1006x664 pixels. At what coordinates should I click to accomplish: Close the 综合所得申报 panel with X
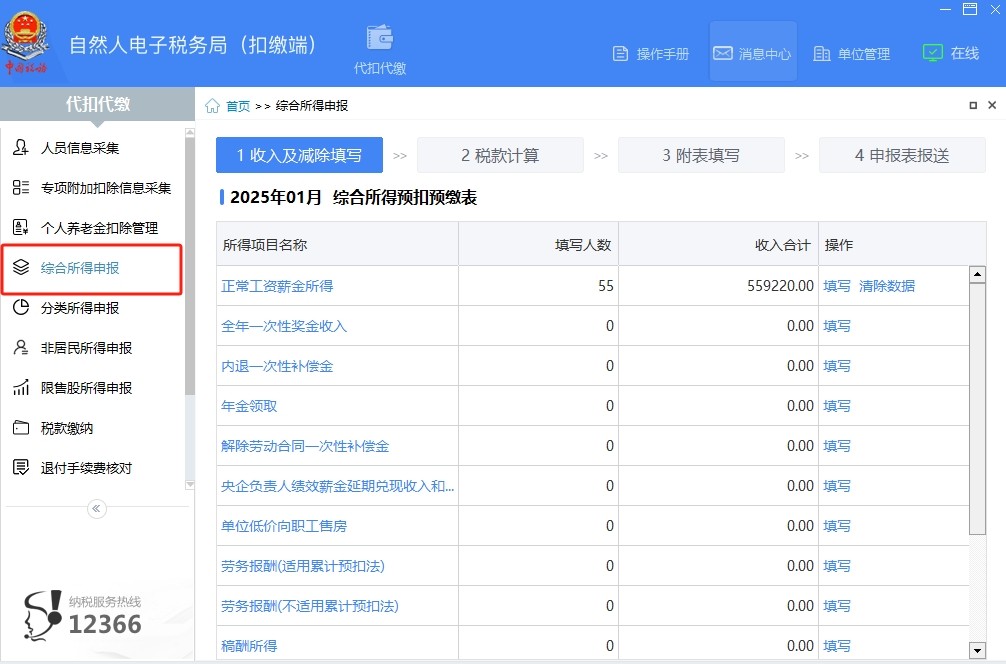[x=992, y=105]
